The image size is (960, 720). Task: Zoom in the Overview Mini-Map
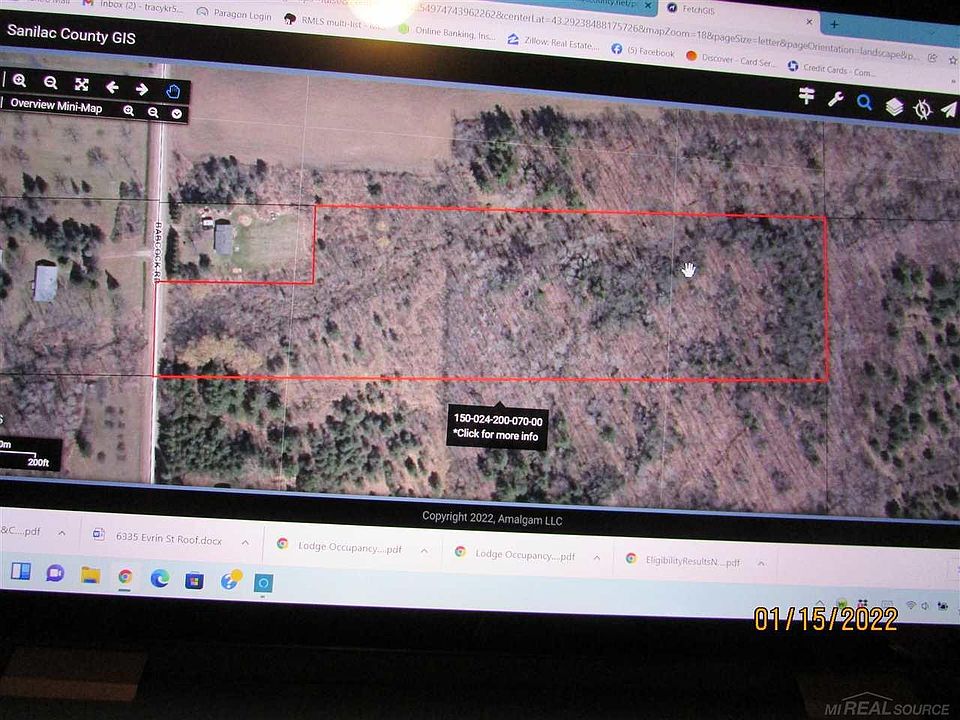pos(129,111)
